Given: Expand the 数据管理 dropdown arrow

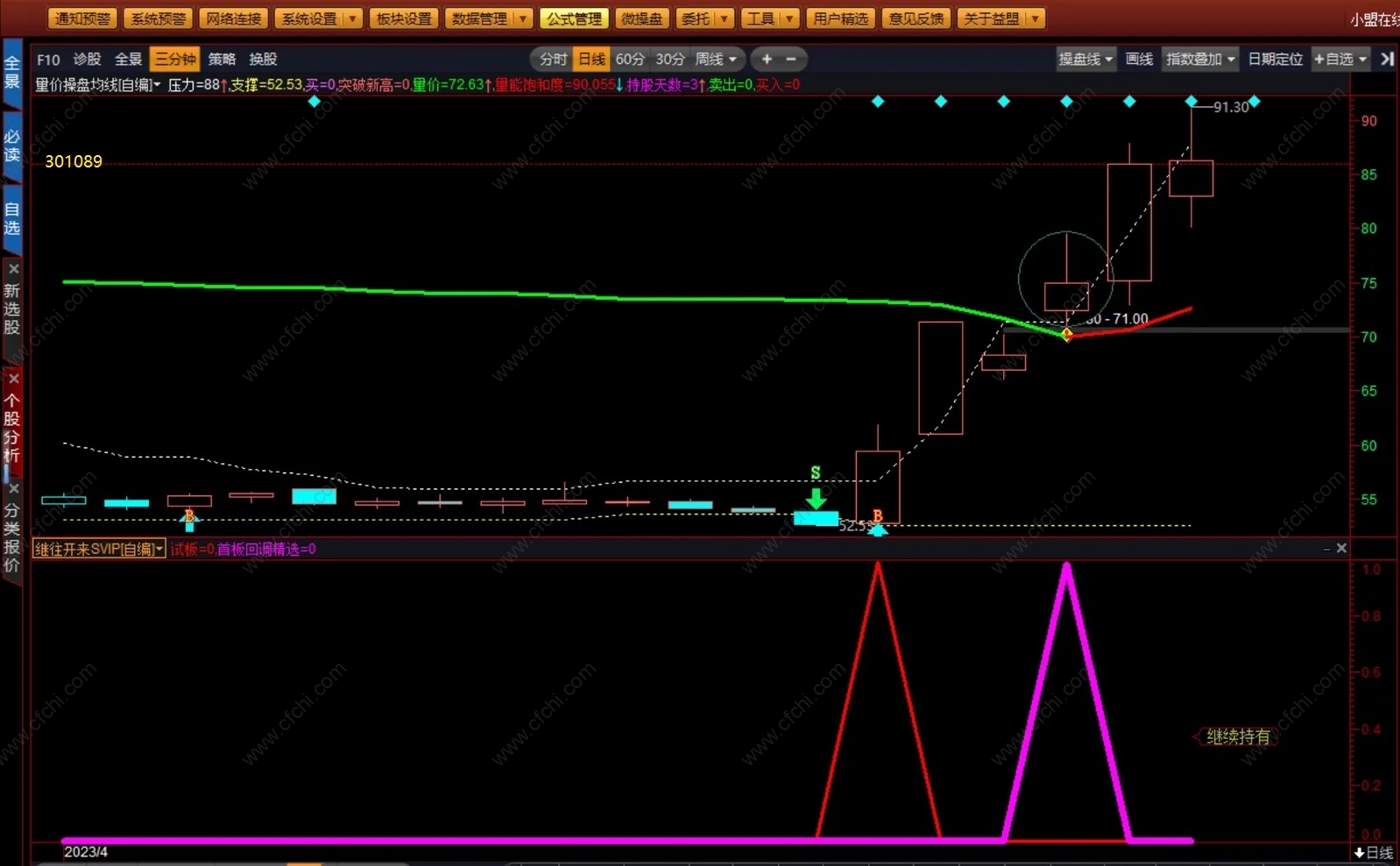Looking at the screenshot, I should (x=523, y=18).
